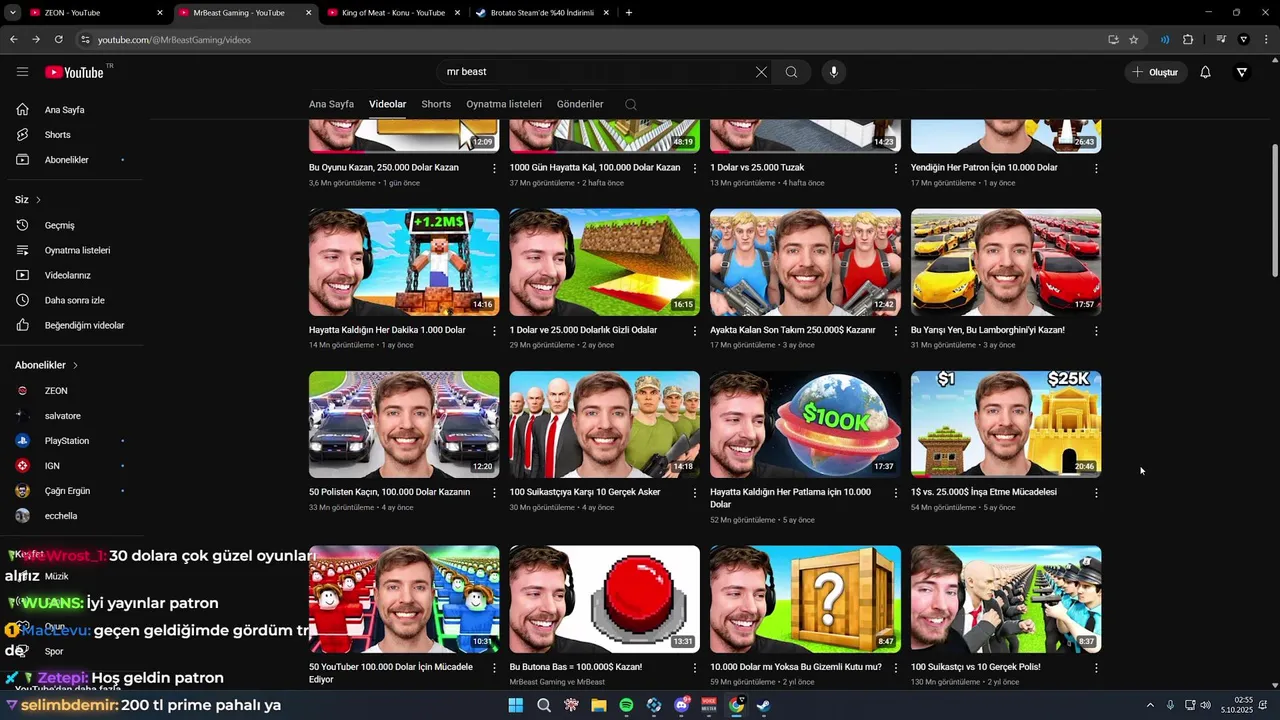Search within the channel using magnifier icon
Screen dimensions: 1280x720
point(630,104)
